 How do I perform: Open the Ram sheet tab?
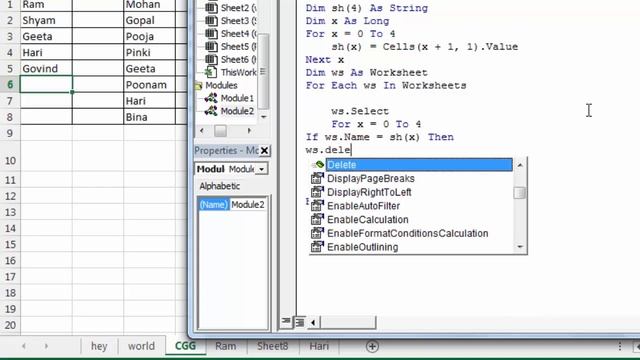[225, 346]
